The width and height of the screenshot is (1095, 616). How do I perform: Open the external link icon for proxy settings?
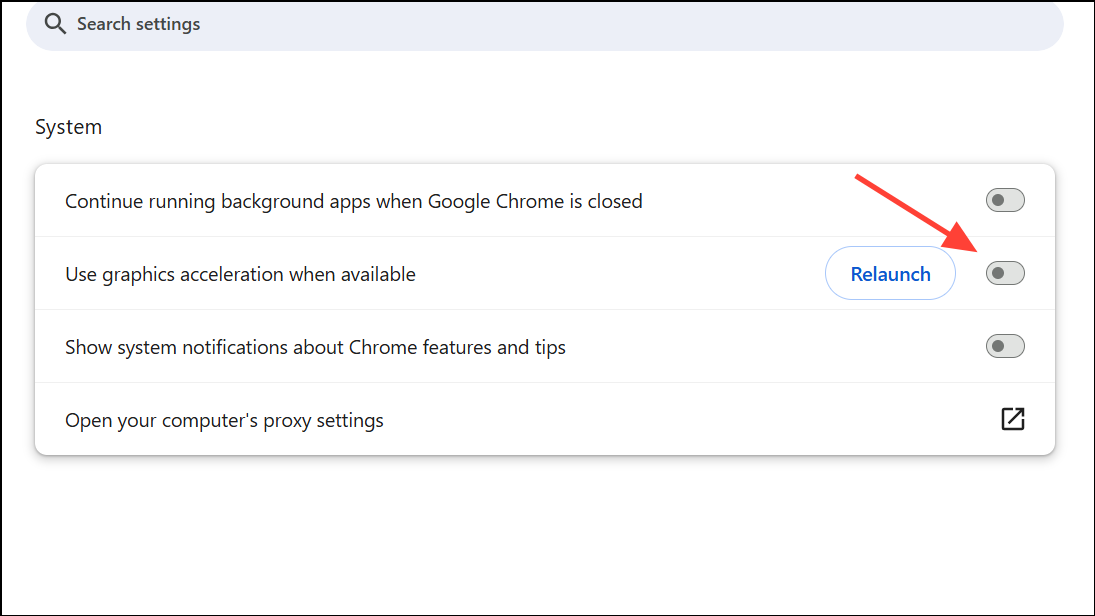point(1013,420)
